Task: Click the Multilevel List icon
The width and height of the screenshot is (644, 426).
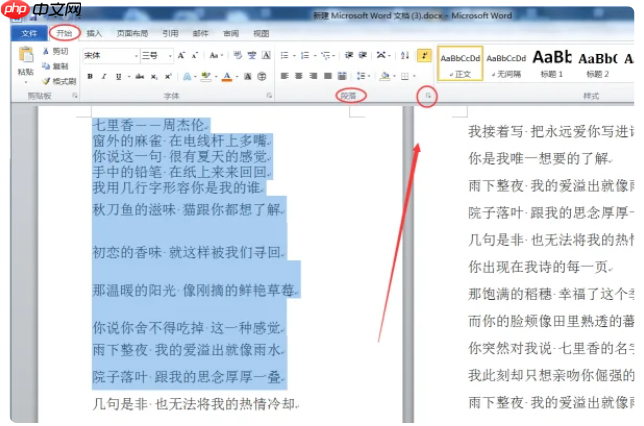Action: (326, 55)
